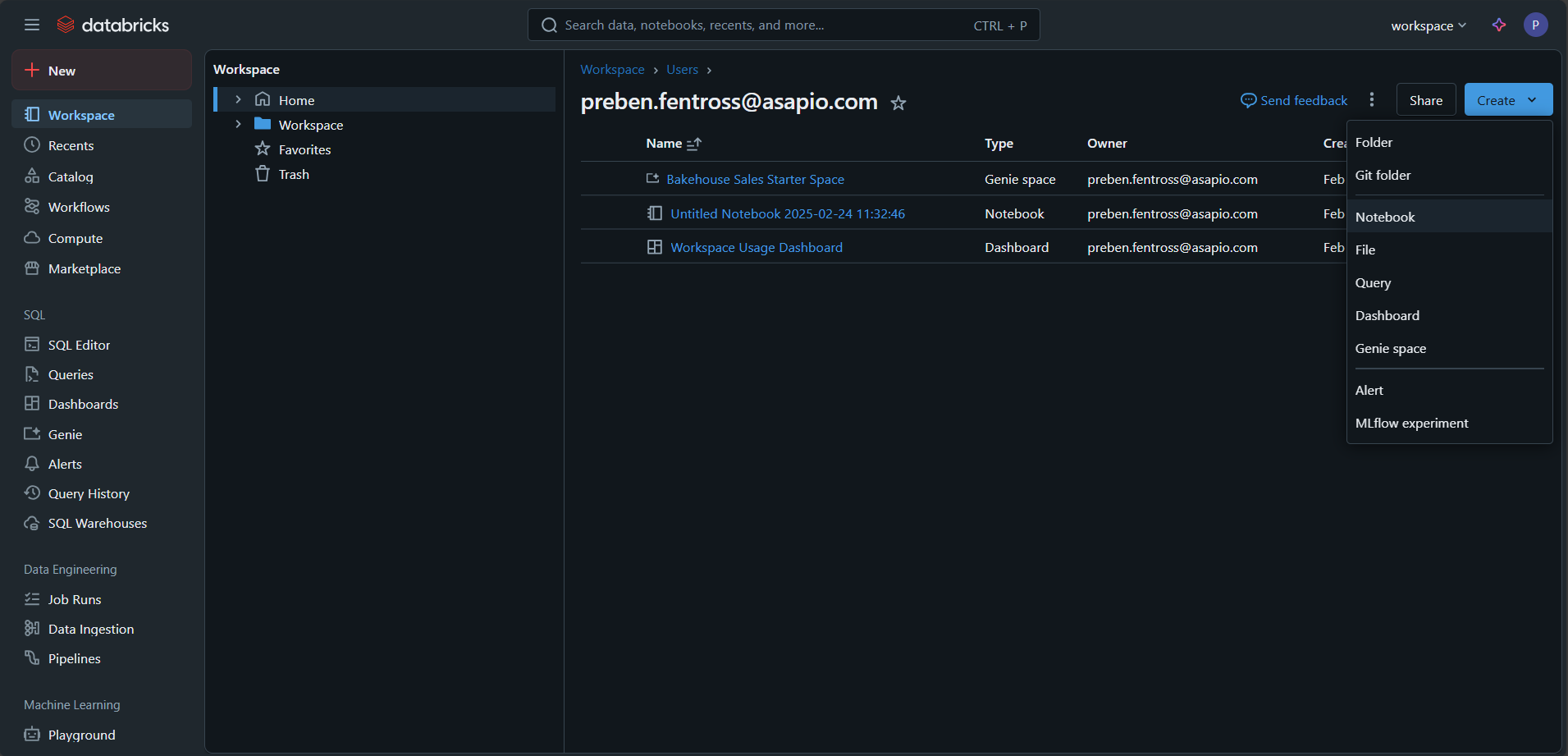The image size is (1568, 756).
Task: Click the Job Runs icon
Action: click(x=32, y=598)
